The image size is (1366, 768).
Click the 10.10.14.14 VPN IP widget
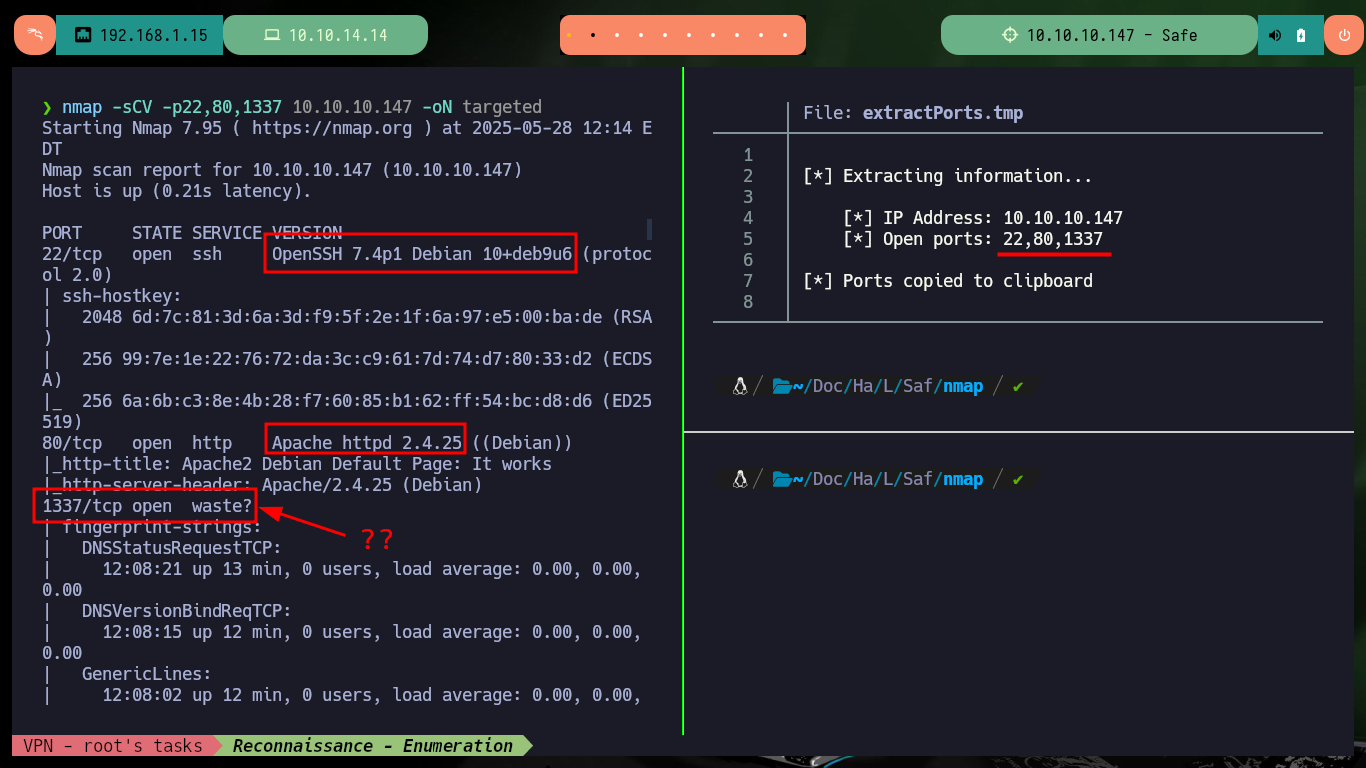point(325,35)
